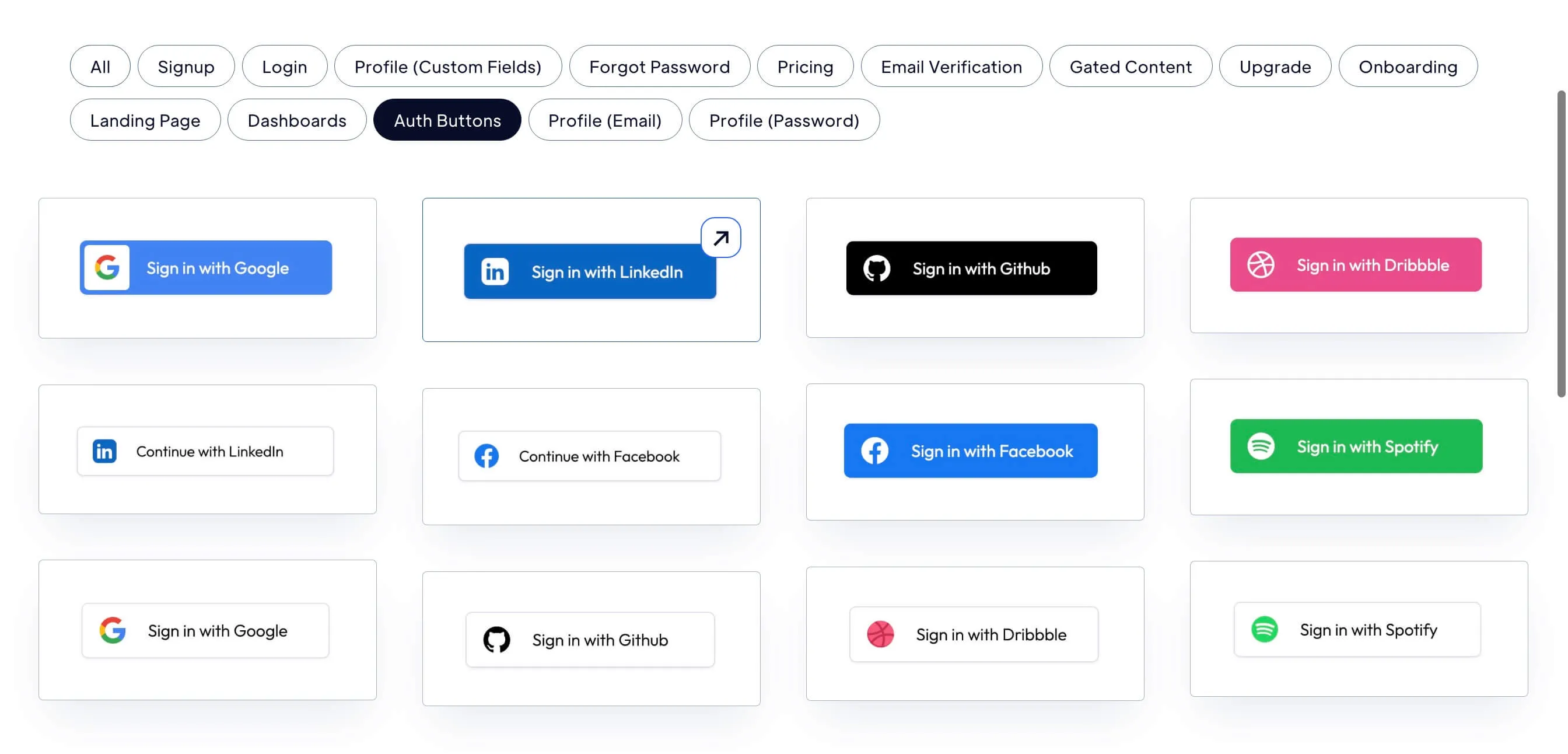
Task: Click the GitHub cat icon on the black button
Action: point(877,268)
